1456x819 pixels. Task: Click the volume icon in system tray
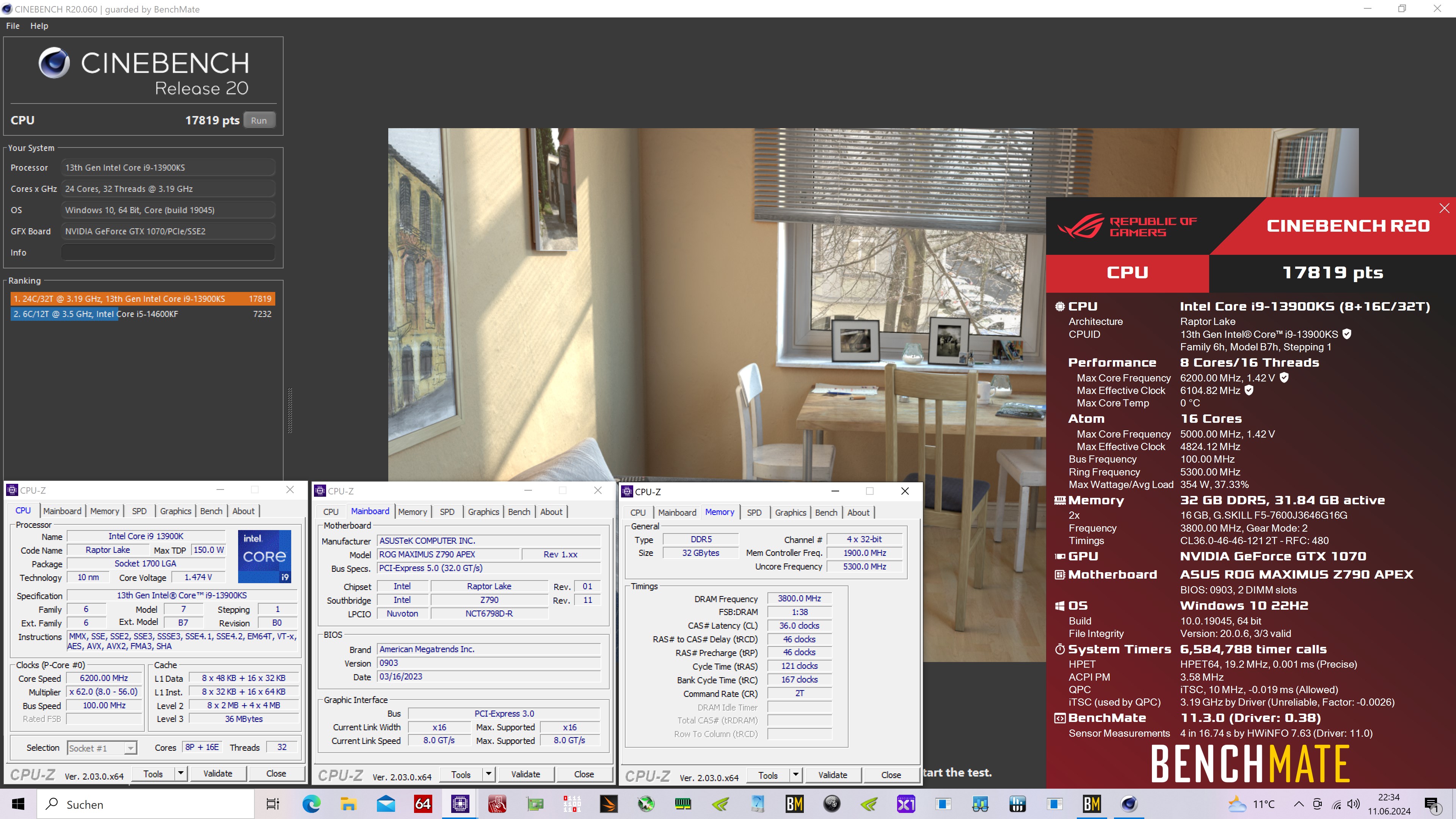pyautogui.click(x=1353, y=804)
